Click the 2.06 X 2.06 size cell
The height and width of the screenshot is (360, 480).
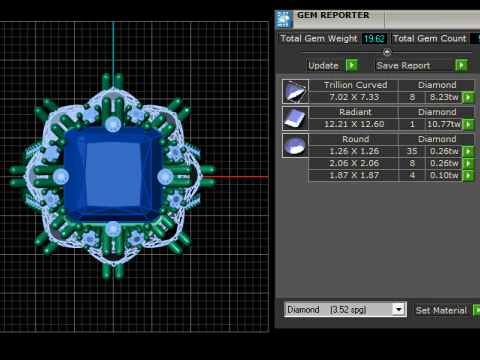click(x=354, y=163)
